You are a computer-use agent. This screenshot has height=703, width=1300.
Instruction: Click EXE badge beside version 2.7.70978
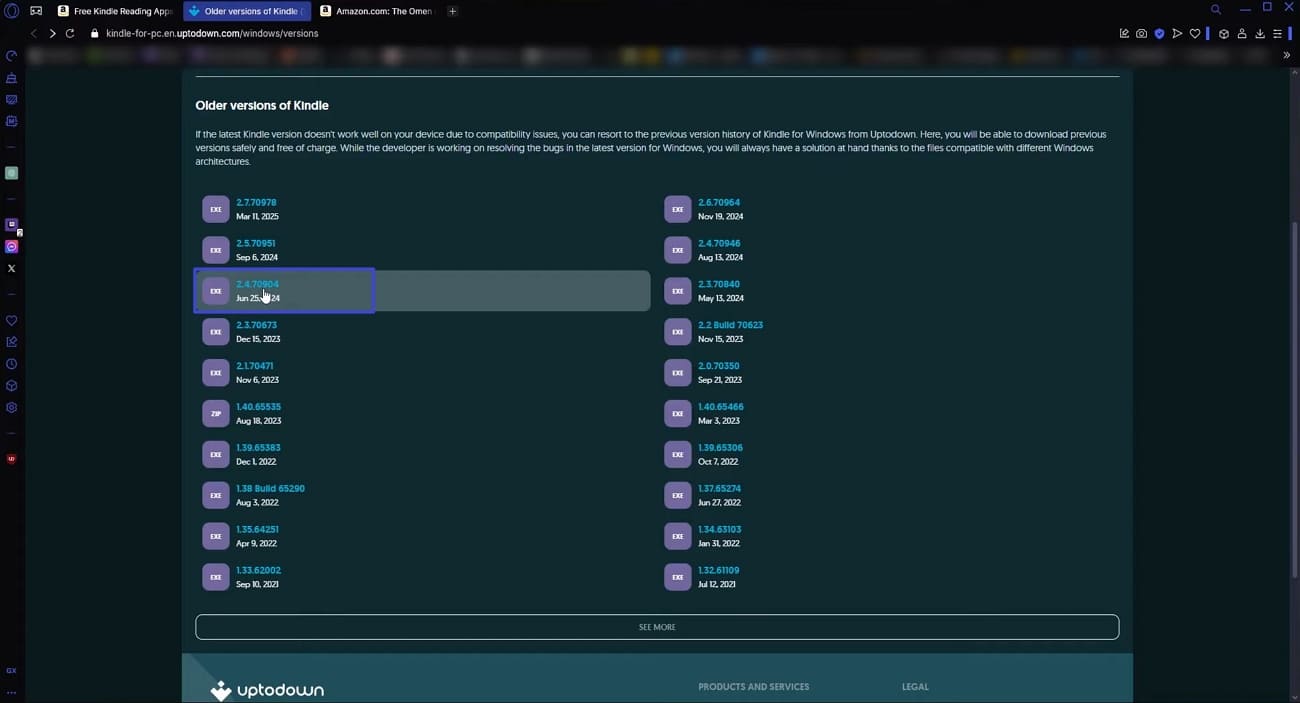(x=216, y=209)
